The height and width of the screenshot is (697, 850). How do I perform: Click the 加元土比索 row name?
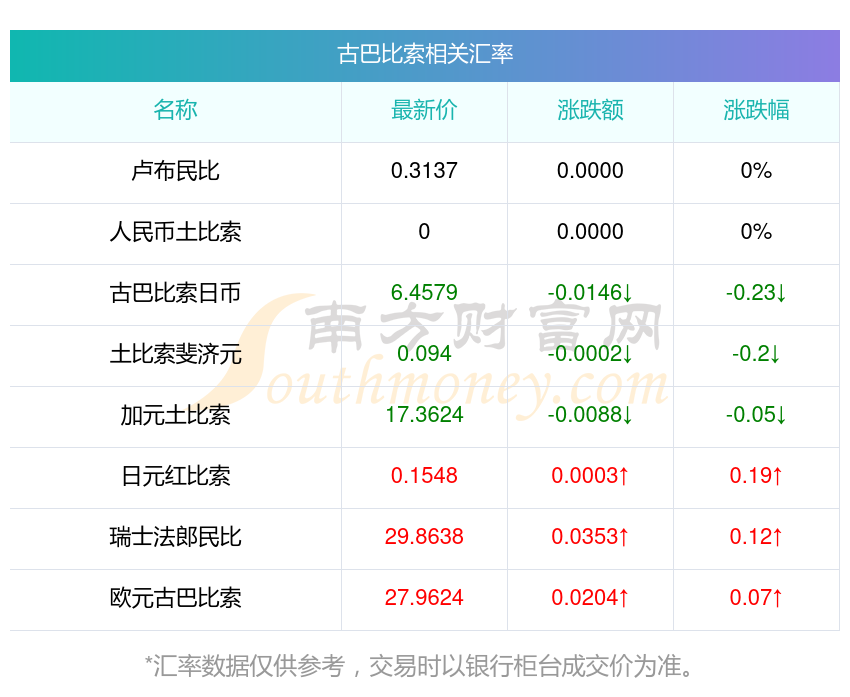(175, 415)
